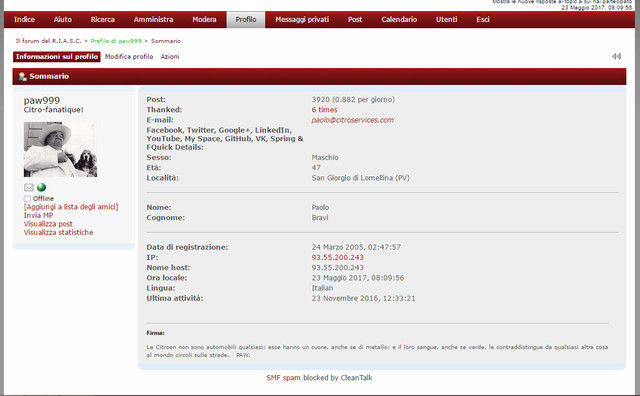Click the Visualizza statistiche link
The image size is (640, 396).
point(58,232)
